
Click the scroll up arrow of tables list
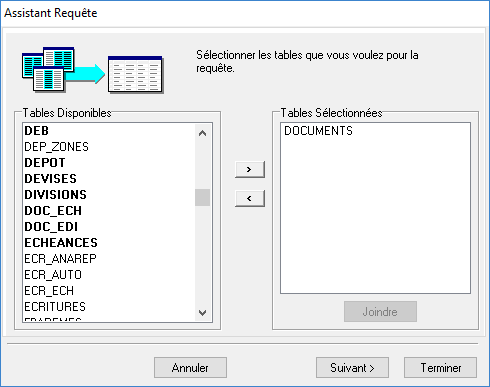[x=202, y=133]
